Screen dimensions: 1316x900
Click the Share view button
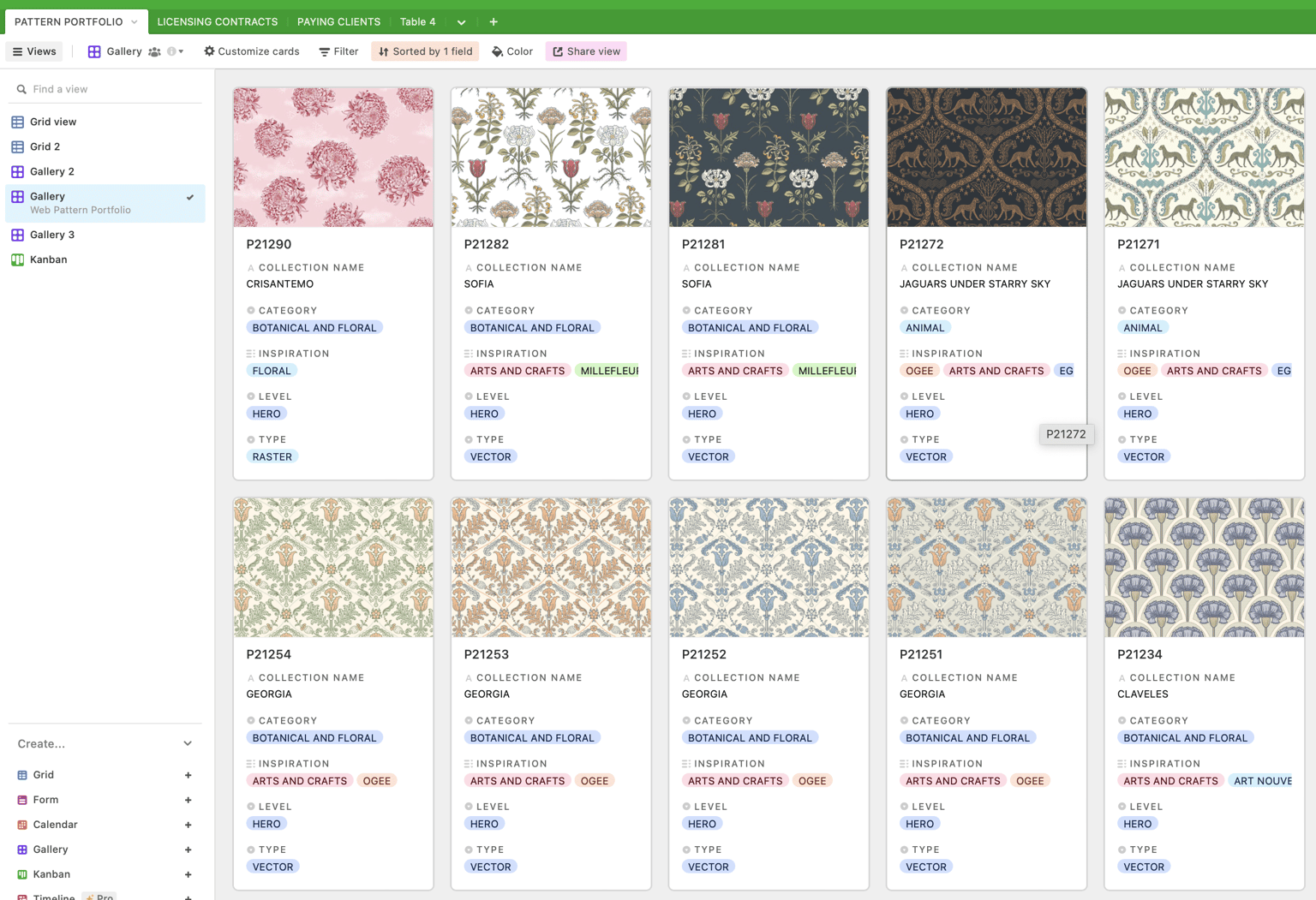587,51
